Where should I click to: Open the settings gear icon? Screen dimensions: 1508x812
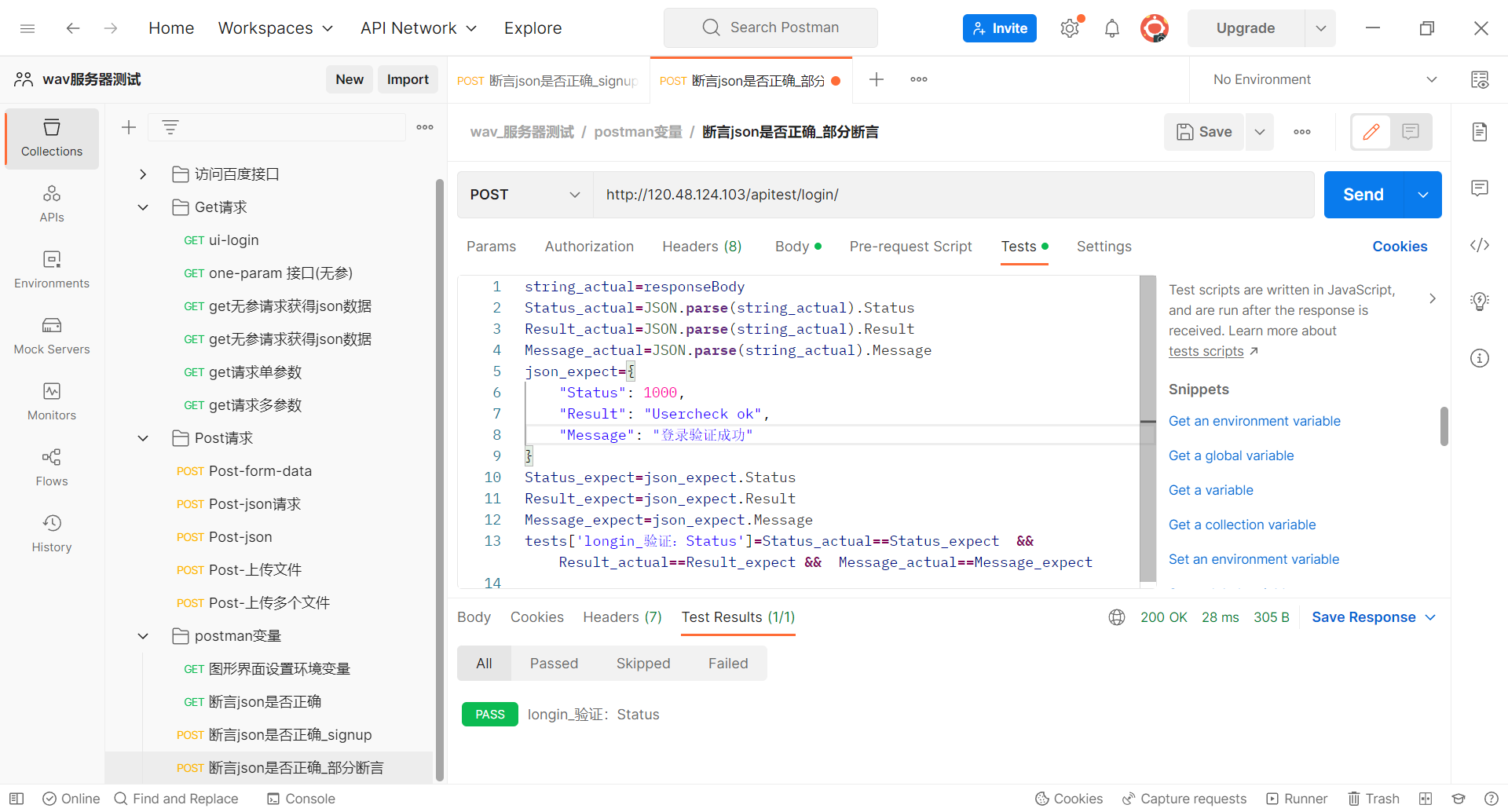[x=1070, y=28]
